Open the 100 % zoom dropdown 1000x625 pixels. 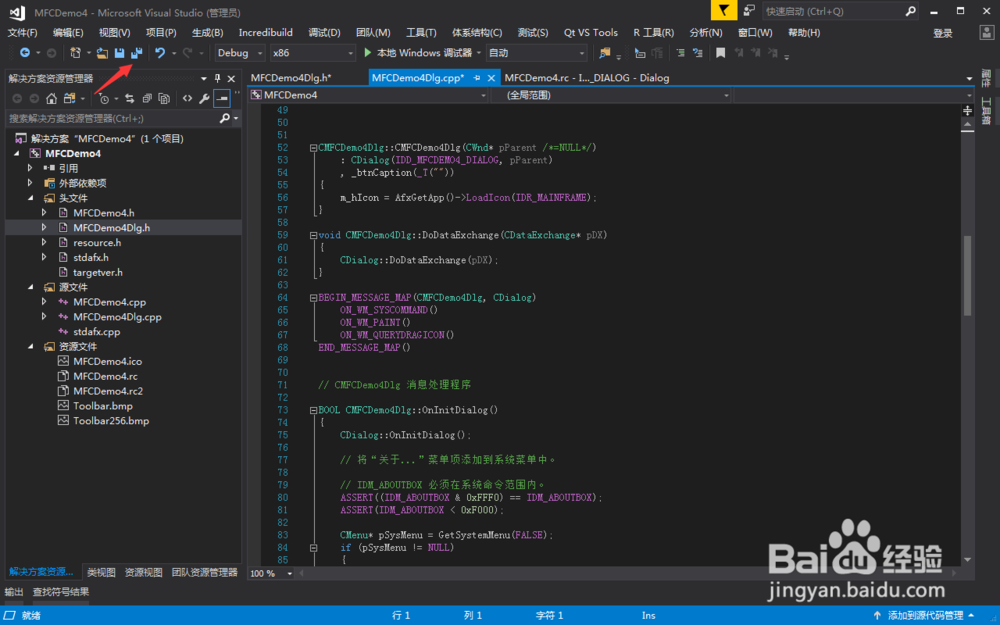(270, 573)
